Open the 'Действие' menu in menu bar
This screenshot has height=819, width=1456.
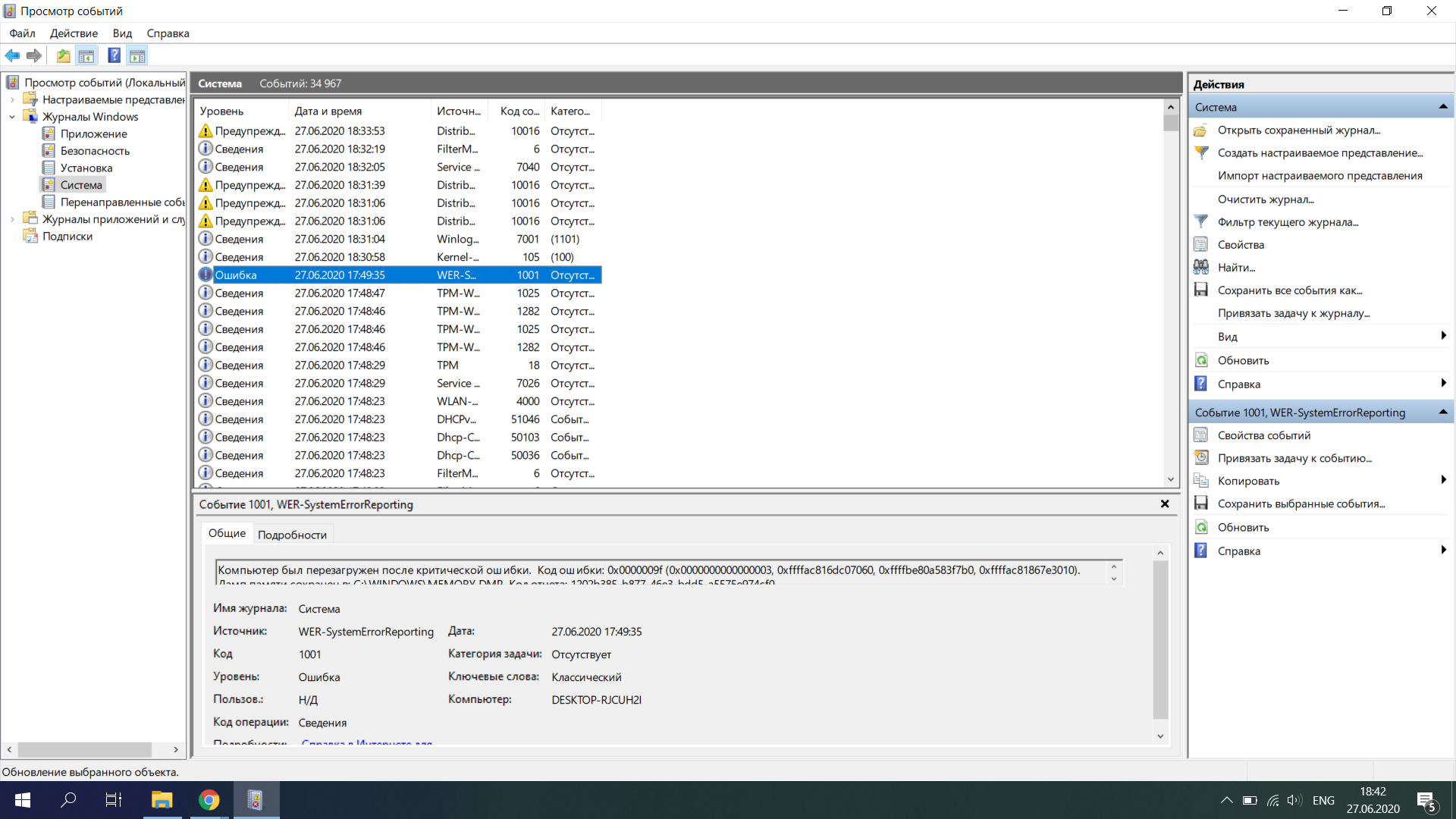74,33
